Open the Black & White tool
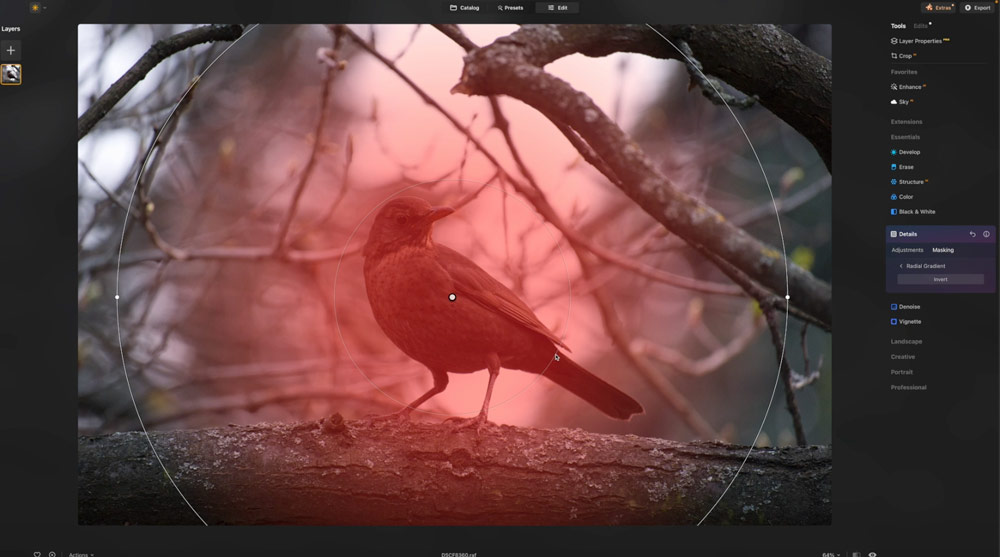1000x557 pixels. 913,212
